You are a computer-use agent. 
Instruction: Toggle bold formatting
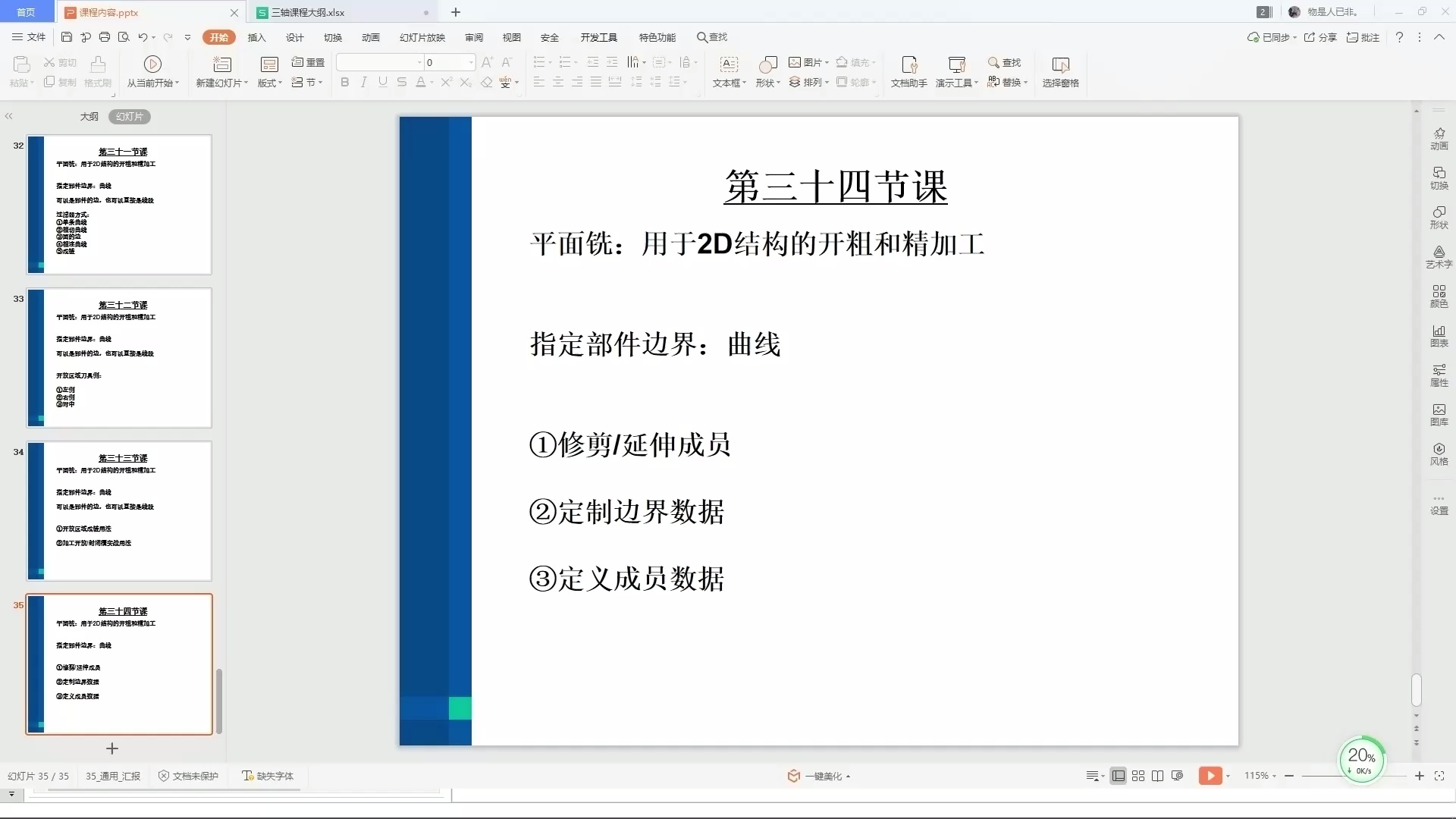tap(345, 83)
